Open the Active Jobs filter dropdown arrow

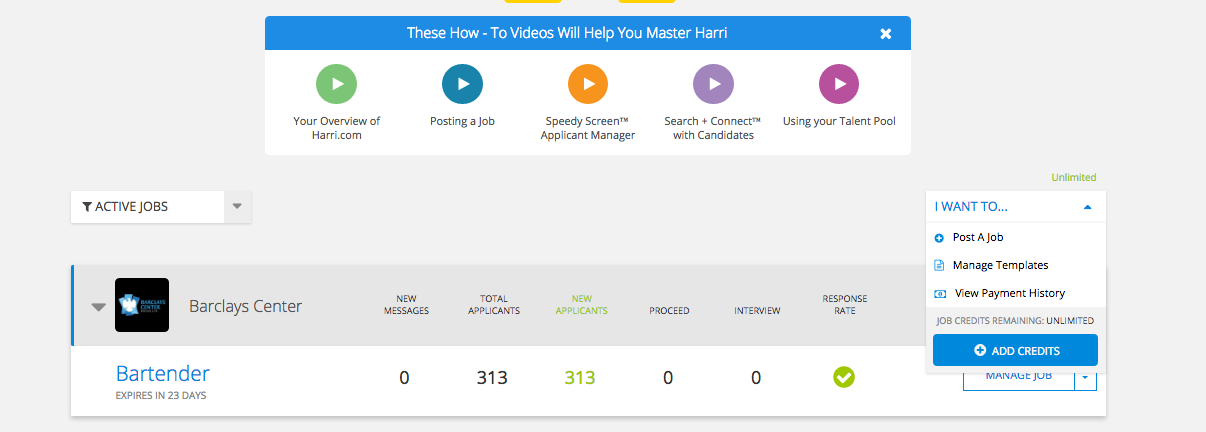tap(238, 207)
